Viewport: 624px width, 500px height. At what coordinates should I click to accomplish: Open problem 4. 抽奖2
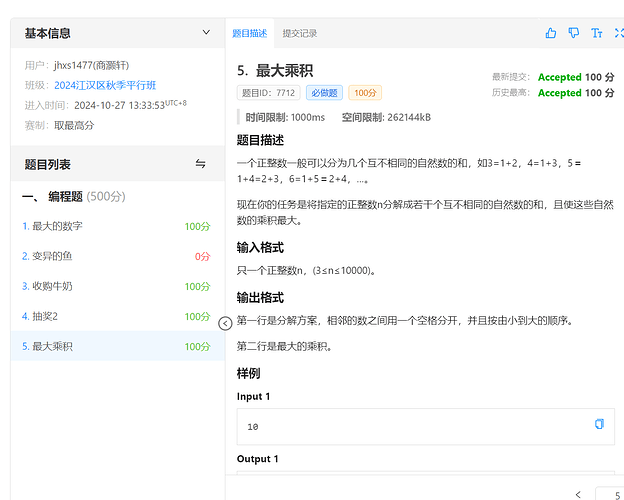[x=117, y=316]
